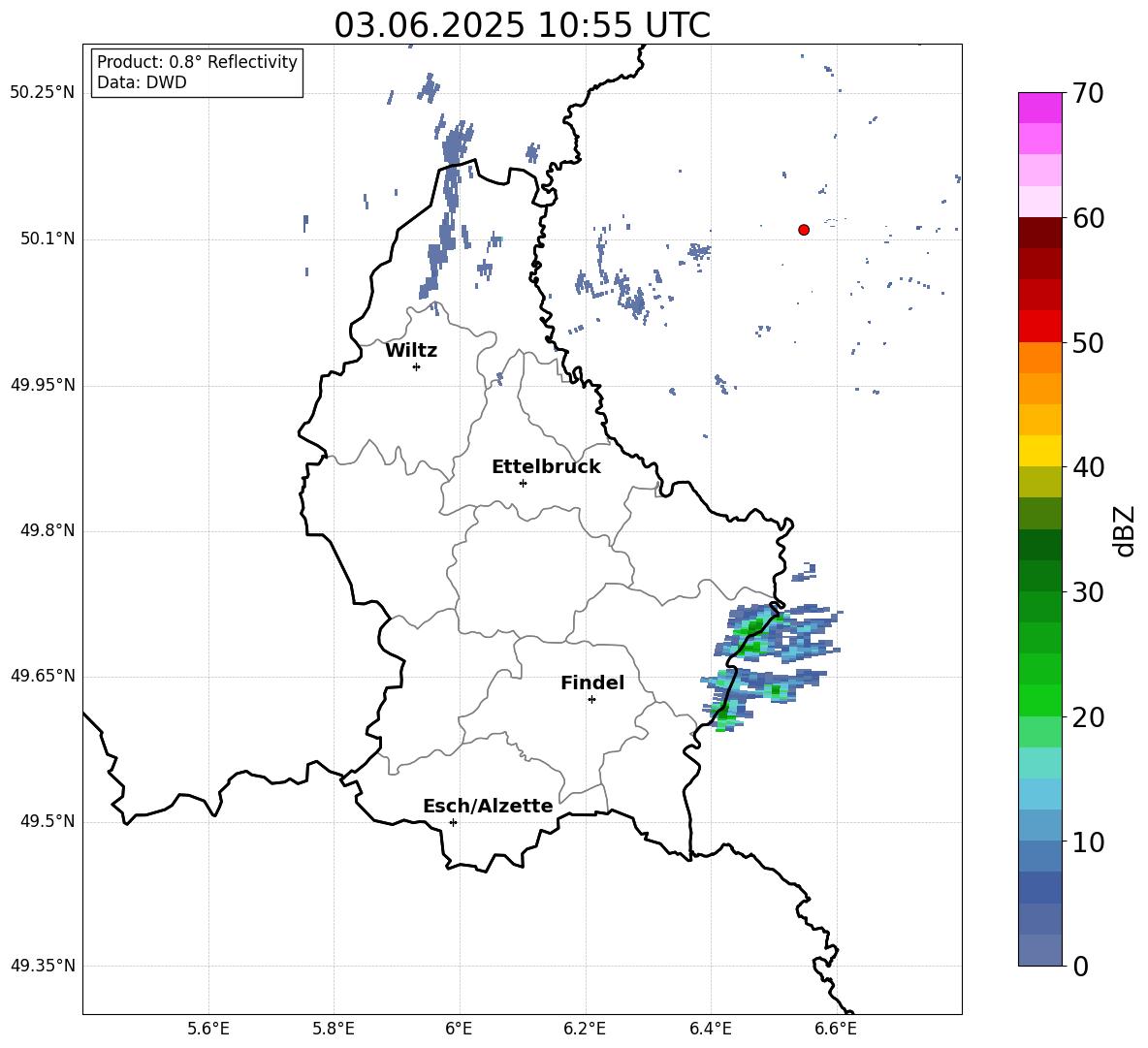Screen dimensions: 1148x1048
Task: Click the colorbar label 'dBZ'
Action: [x=1124, y=530]
